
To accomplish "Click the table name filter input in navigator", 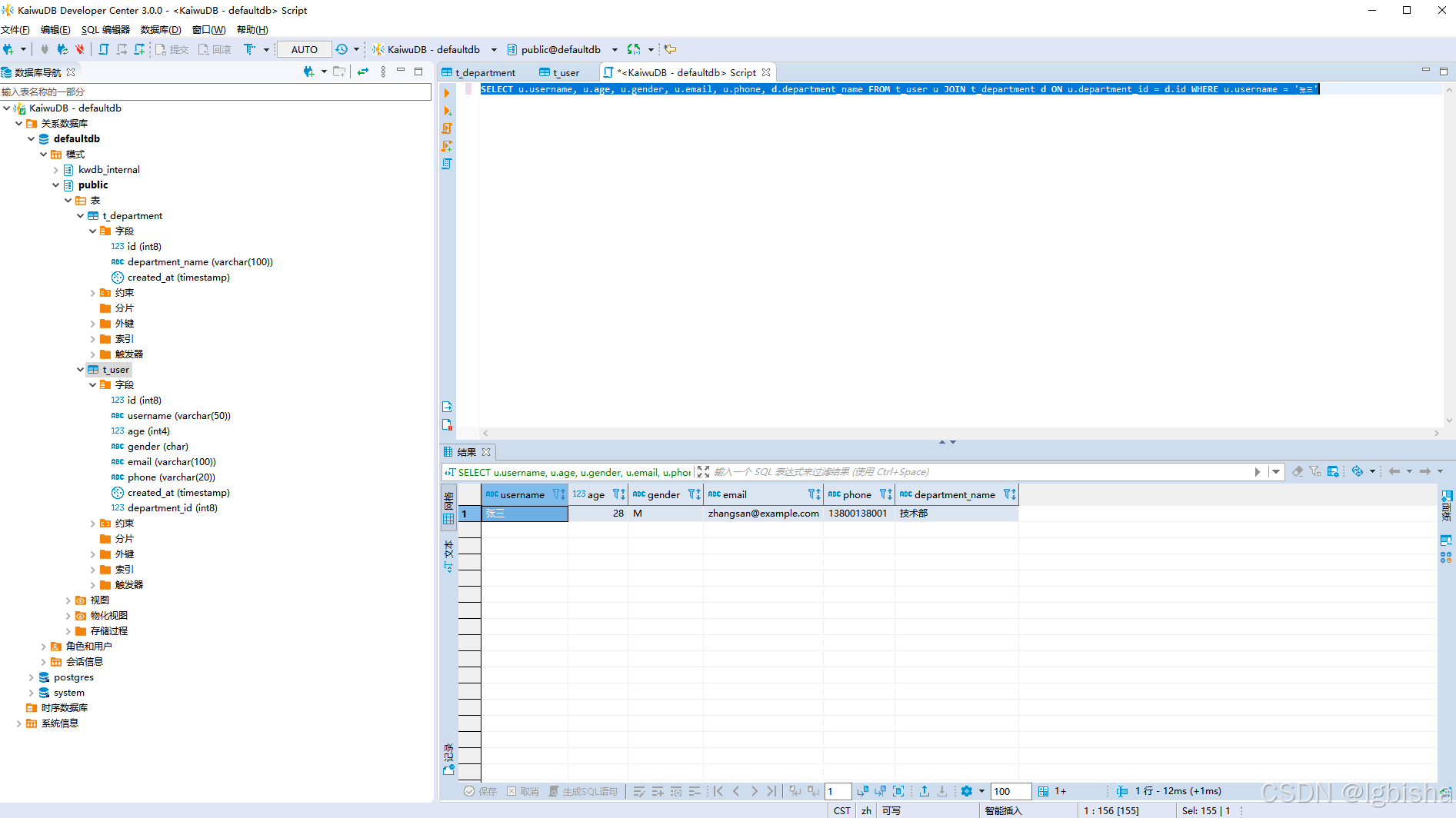I will (215, 92).
